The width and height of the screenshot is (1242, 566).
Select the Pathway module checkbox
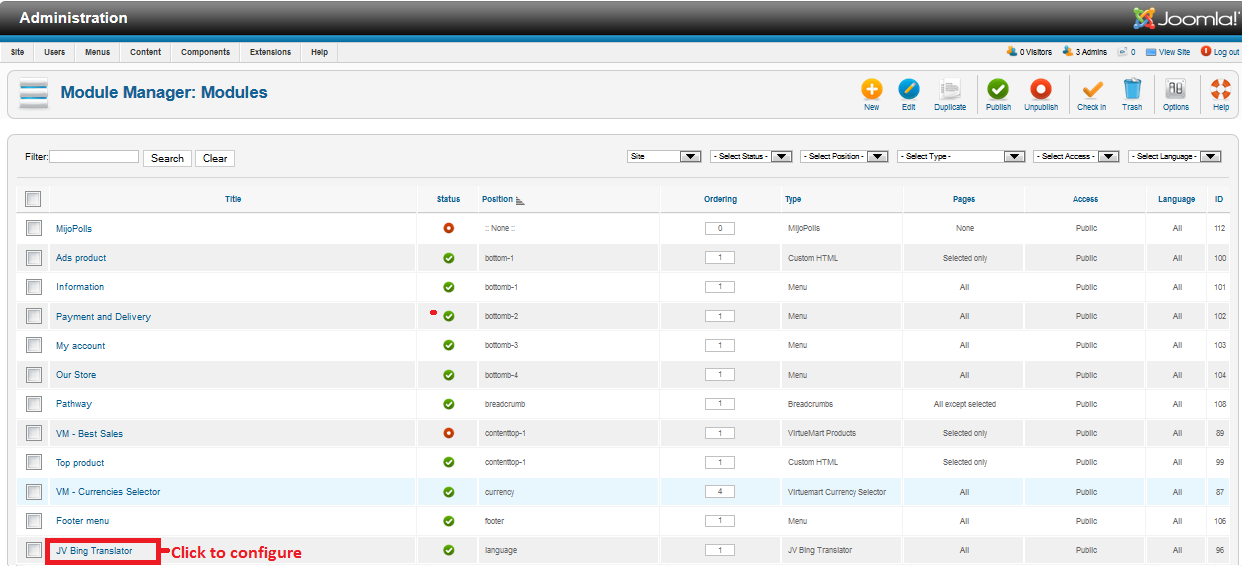(x=34, y=404)
